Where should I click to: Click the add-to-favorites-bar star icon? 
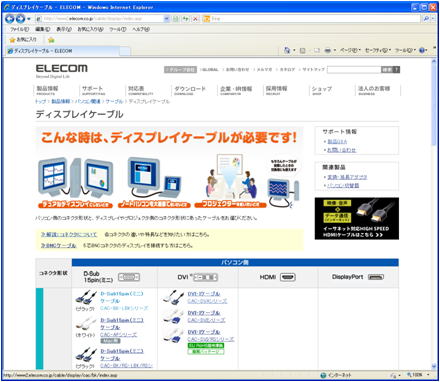coord(51,40)
